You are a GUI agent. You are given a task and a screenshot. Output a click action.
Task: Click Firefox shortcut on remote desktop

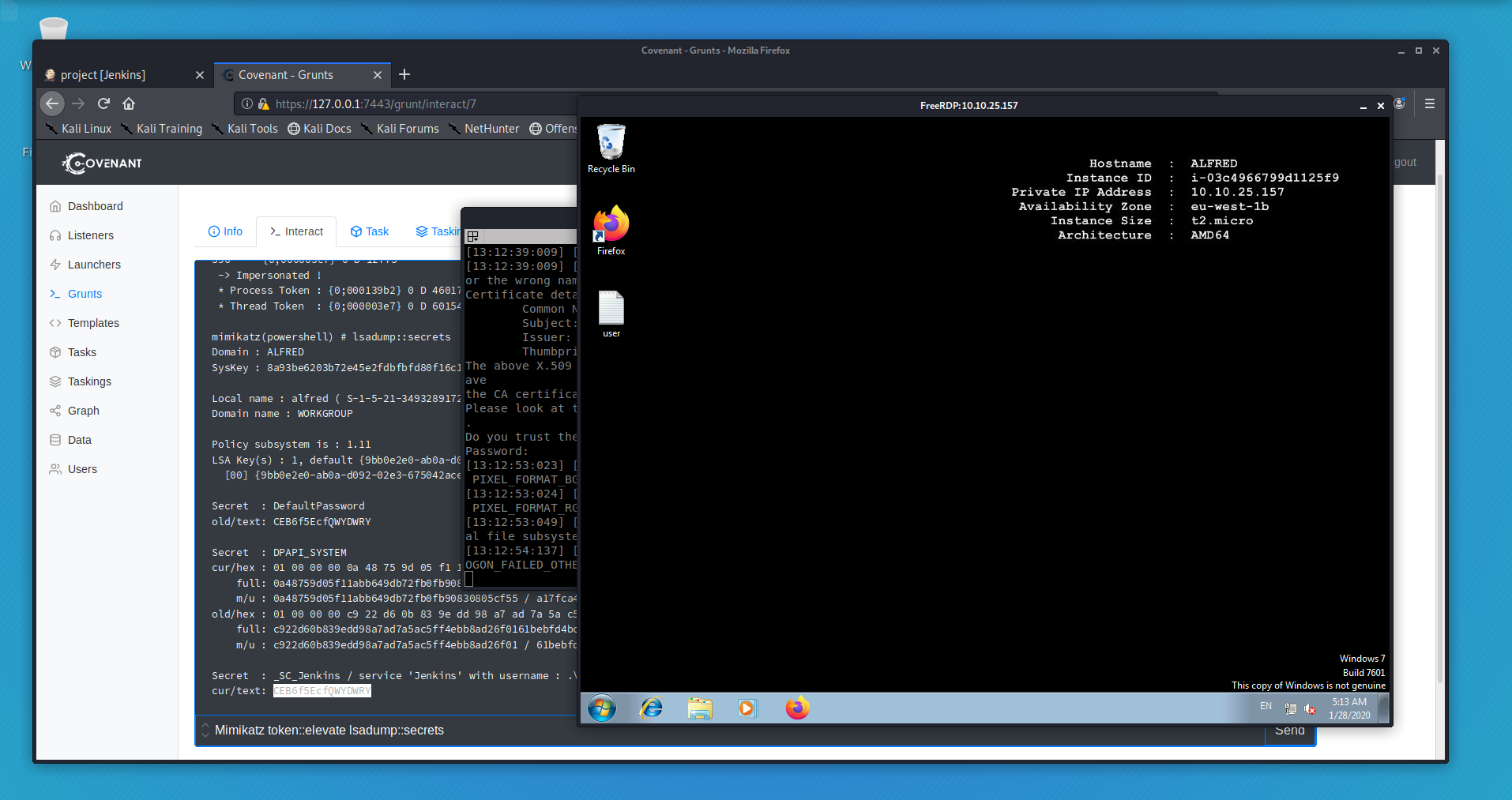click(x=611, y=231)
